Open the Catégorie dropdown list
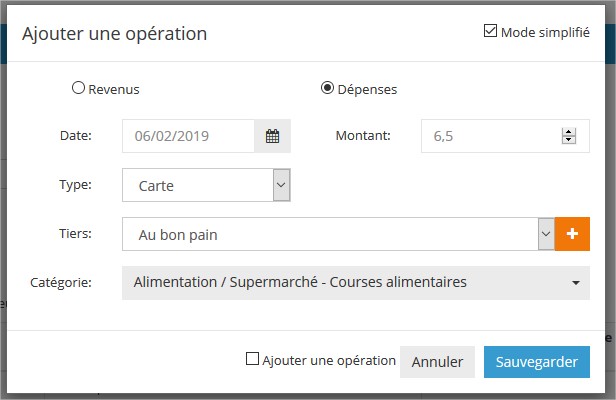 coord(356,283)
